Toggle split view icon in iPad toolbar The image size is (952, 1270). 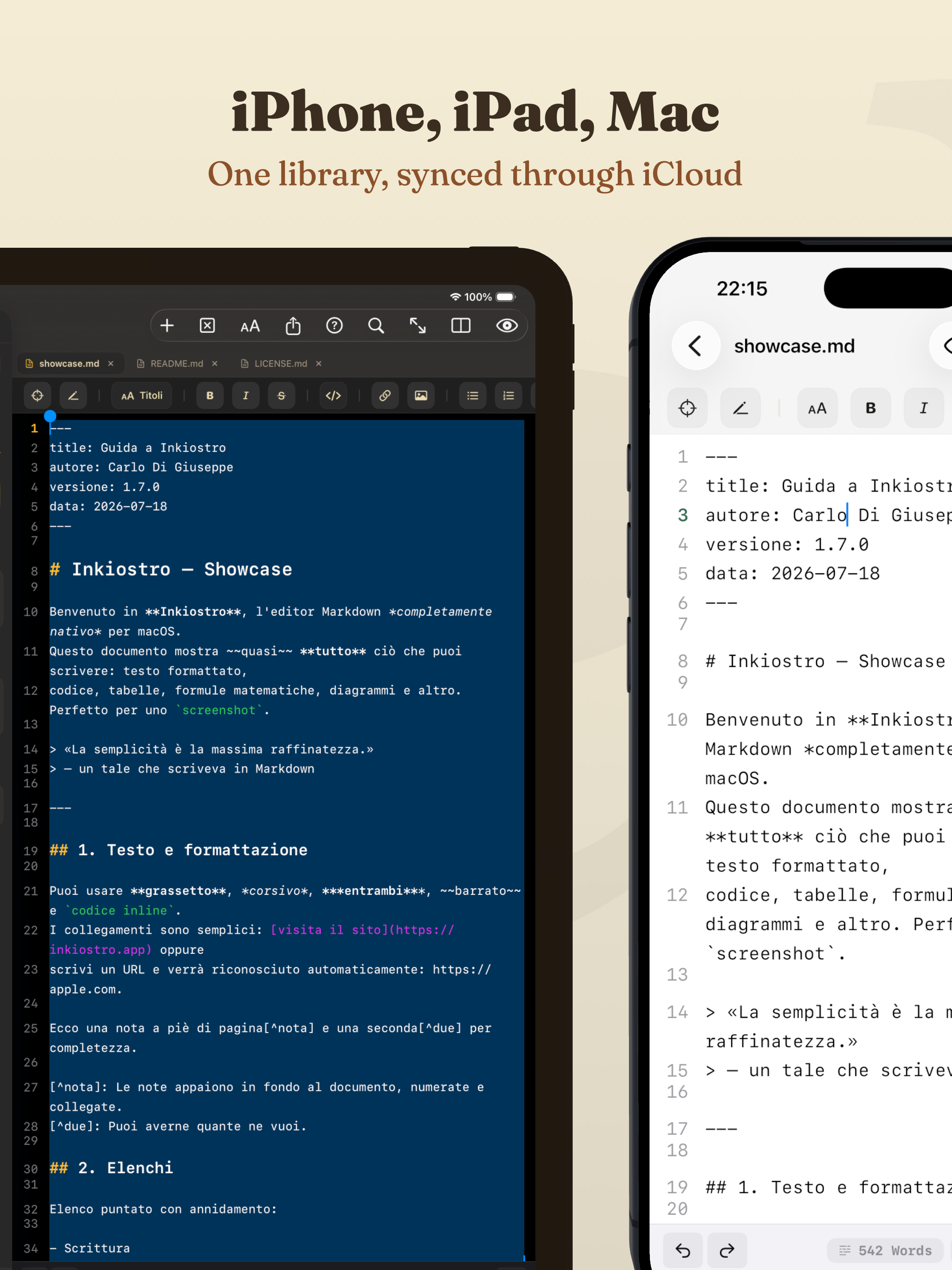(x=461, y=325)
